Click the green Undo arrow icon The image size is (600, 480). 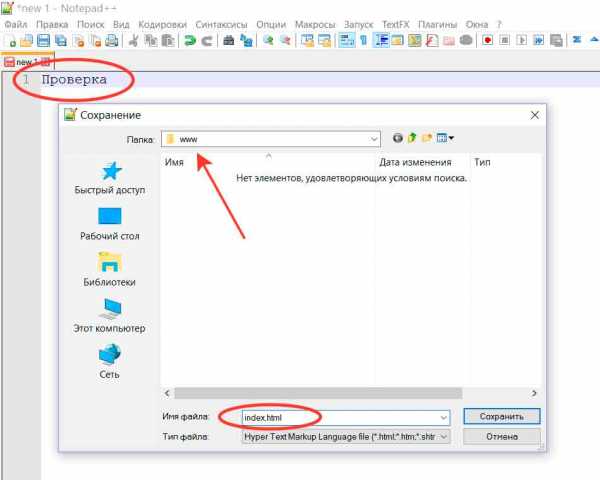(190, 41)
